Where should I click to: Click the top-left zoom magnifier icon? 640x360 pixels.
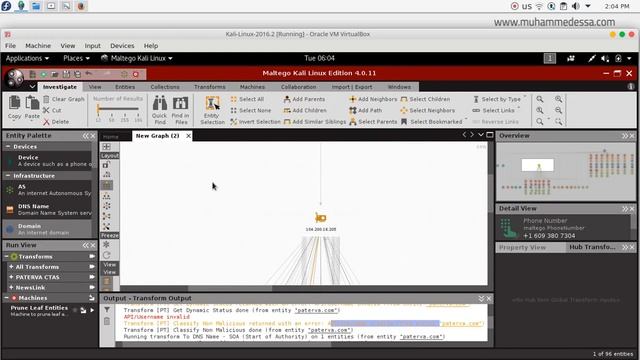coord(540,99)
